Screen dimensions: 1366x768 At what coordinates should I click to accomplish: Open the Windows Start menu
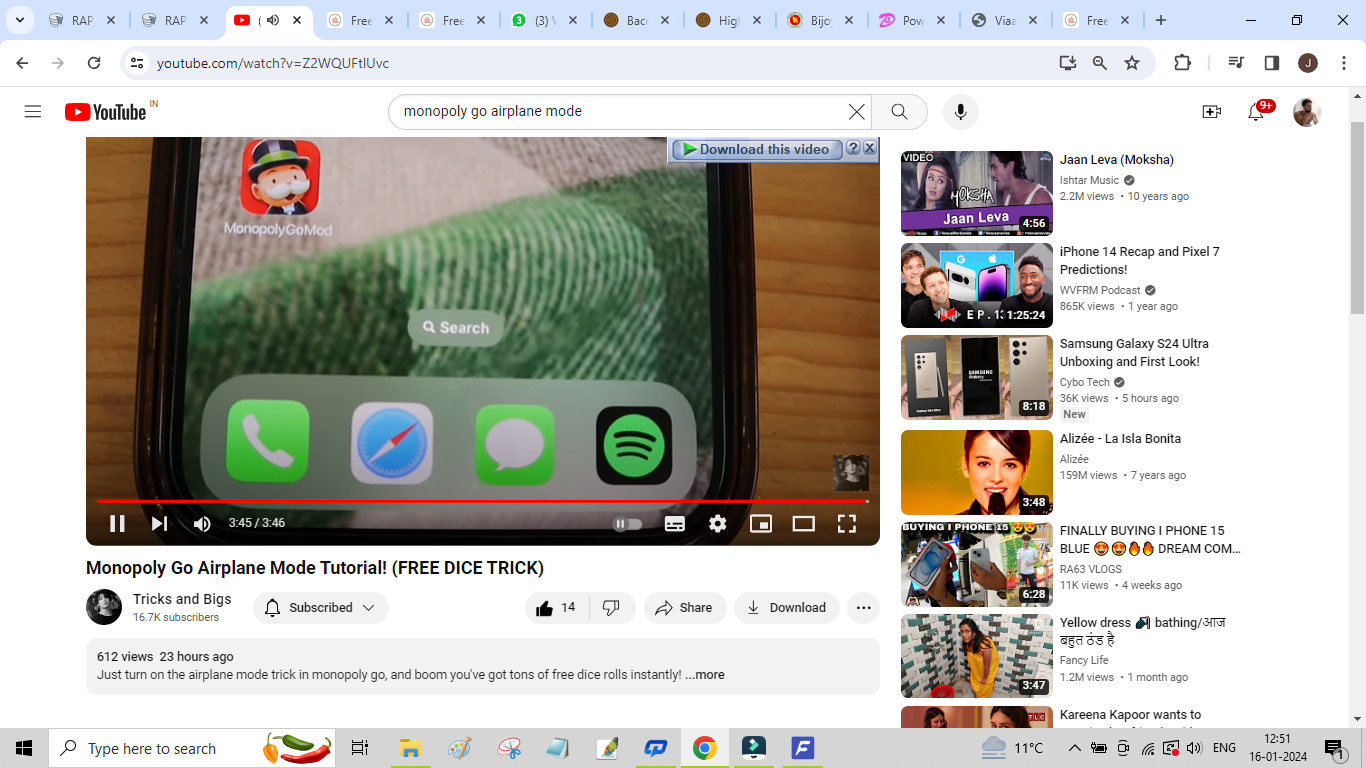point(24,748)
